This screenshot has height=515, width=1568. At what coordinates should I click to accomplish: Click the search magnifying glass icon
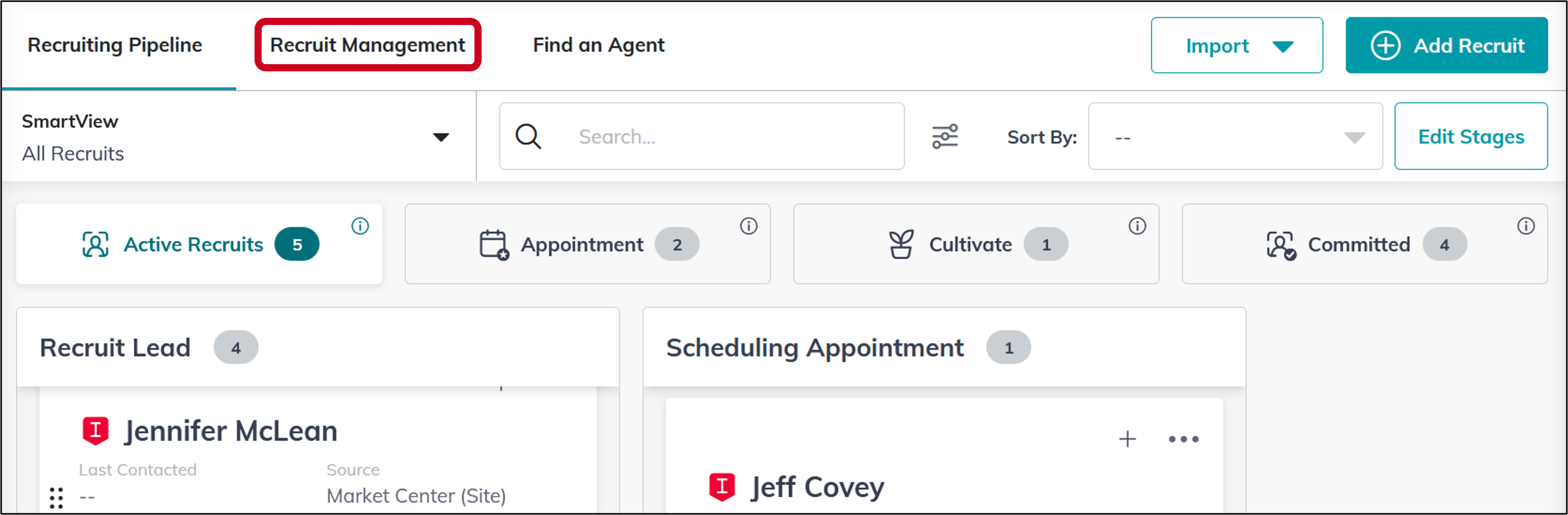click(528, 137)
